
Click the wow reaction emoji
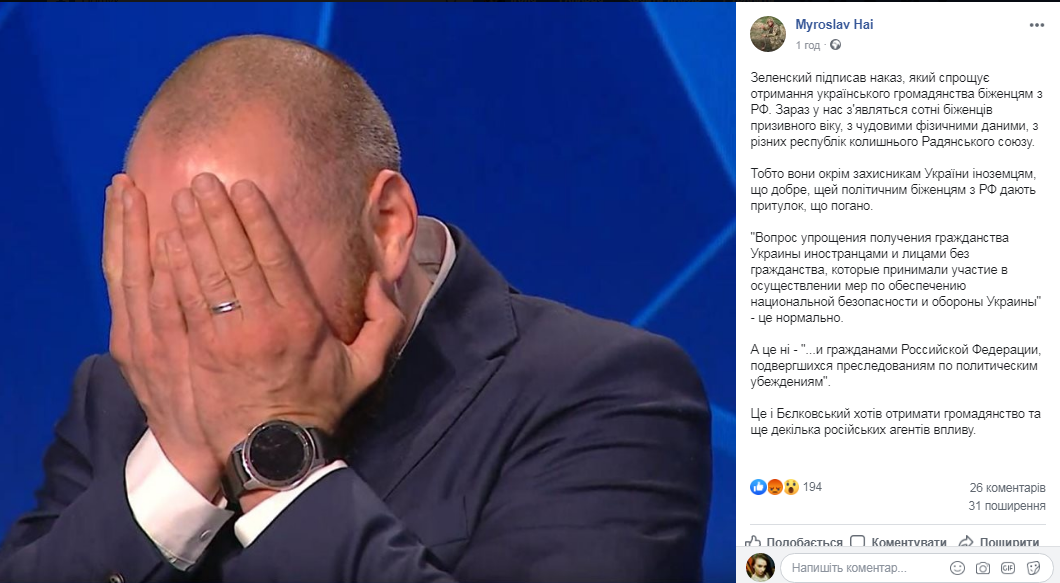(x=791, y=486)
